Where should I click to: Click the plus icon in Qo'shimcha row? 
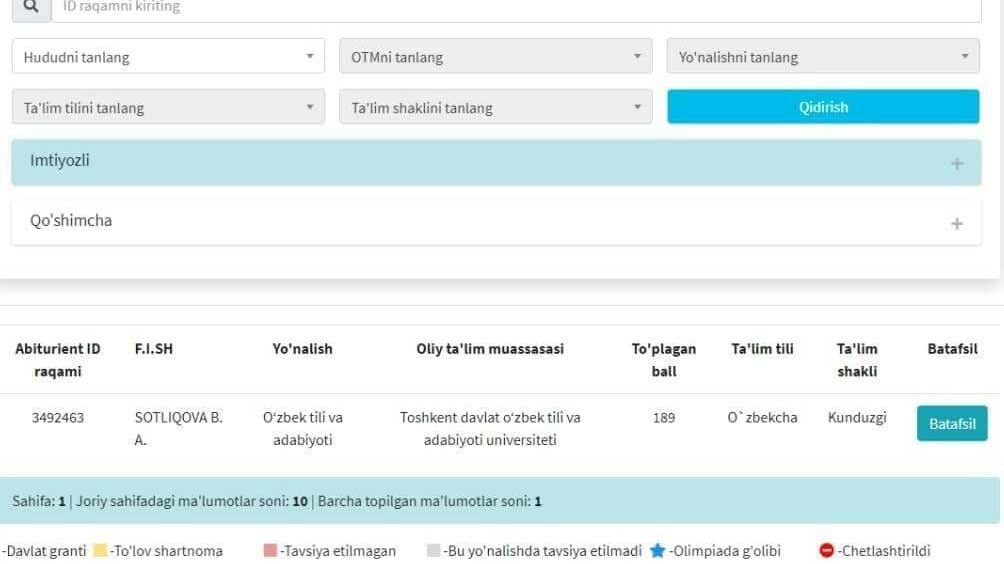(x=956, y=223)
